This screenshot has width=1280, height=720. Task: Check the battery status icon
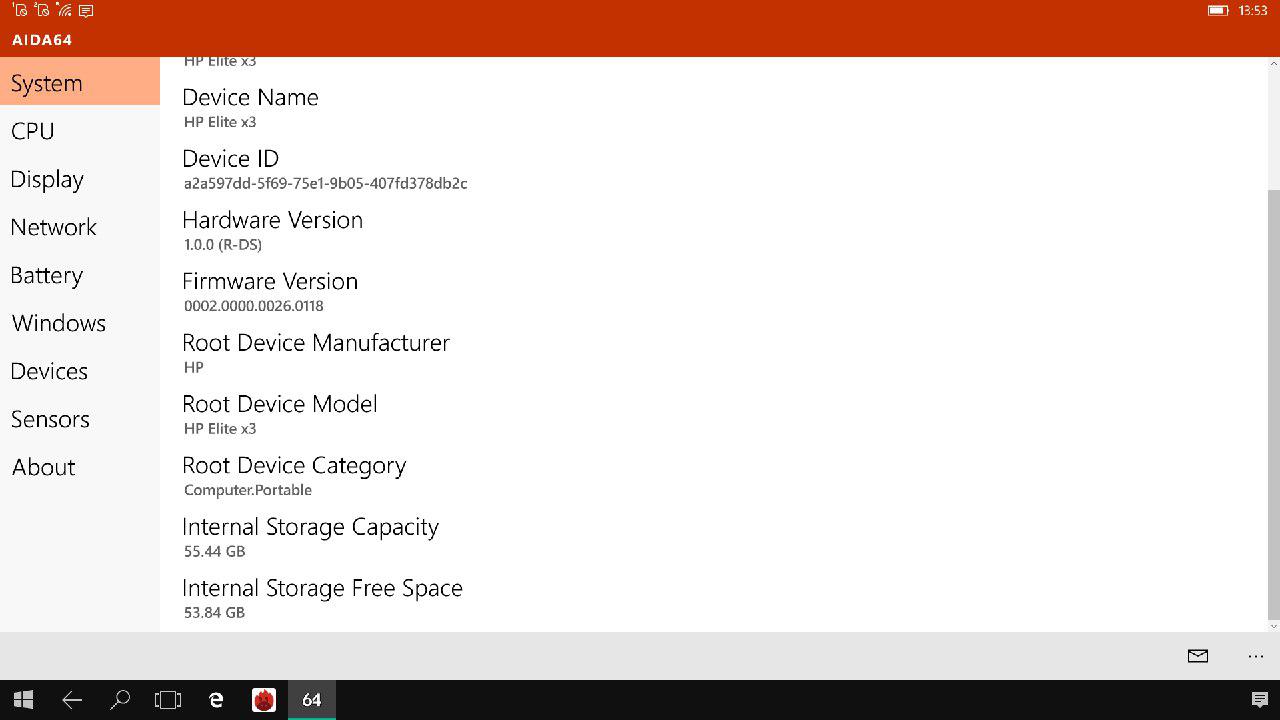(1218, 10)
